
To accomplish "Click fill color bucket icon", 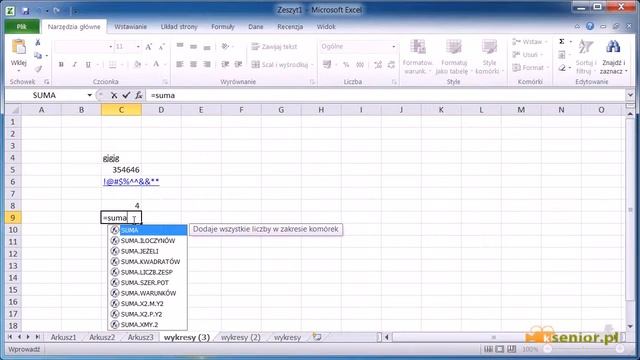I will point(138,64).
